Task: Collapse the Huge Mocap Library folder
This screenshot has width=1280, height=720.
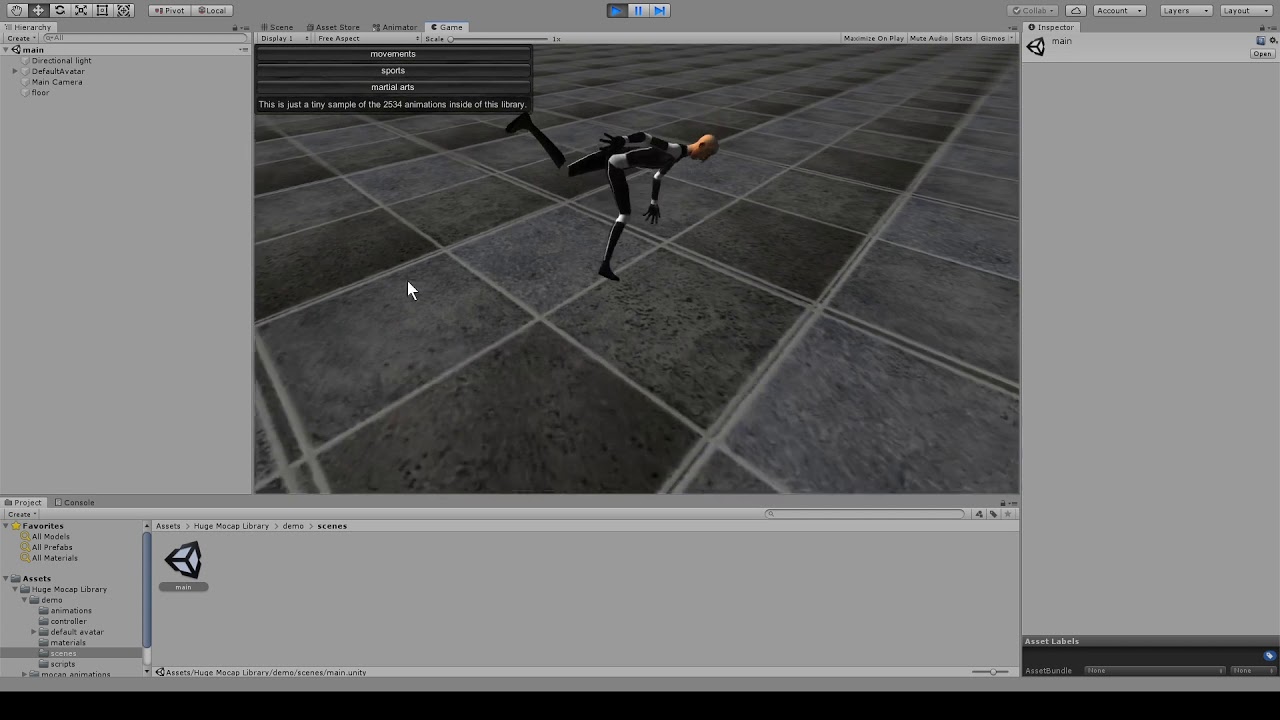Action: pos(15,590)
